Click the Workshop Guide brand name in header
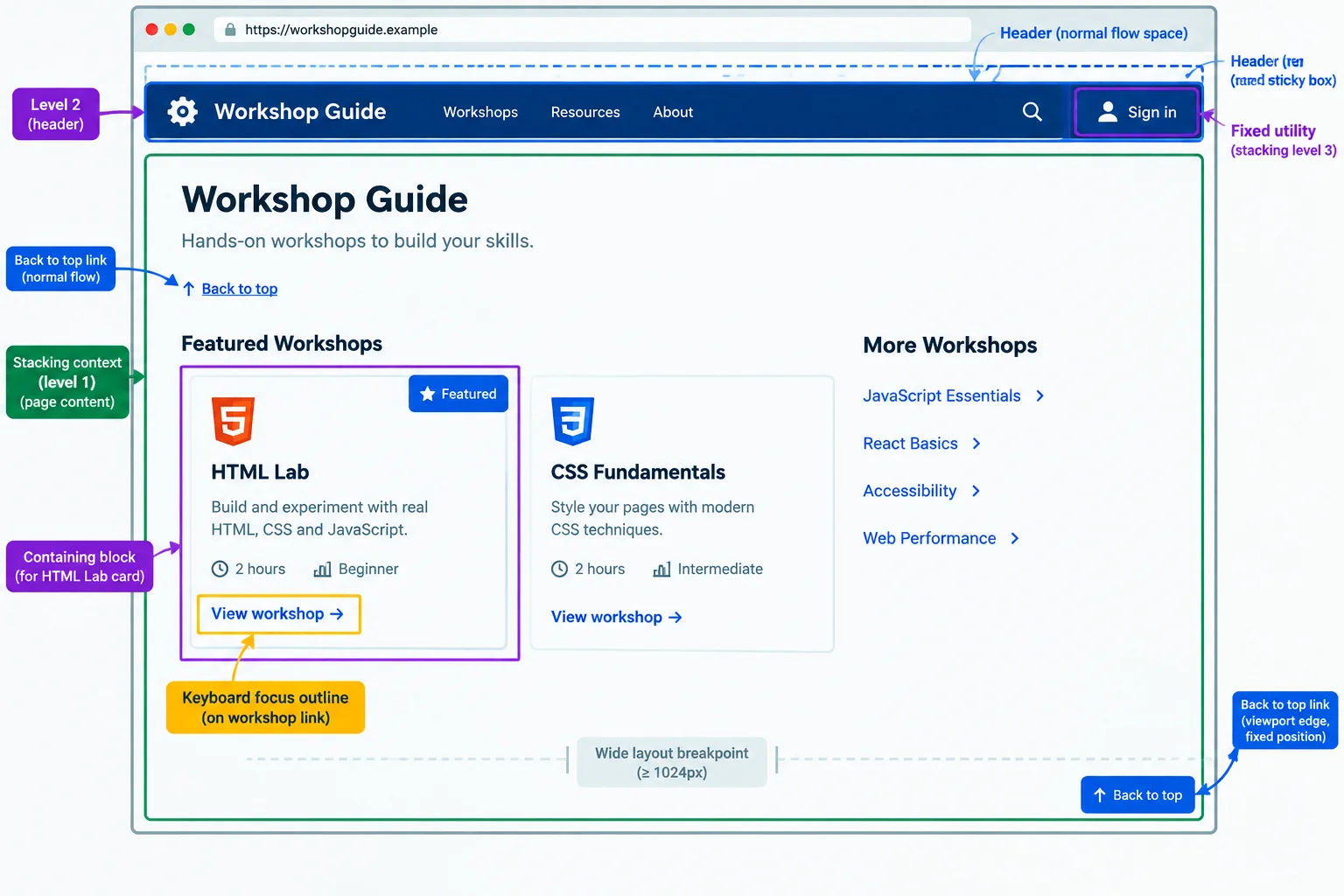 pyautogui.click(x=300, y=112)
